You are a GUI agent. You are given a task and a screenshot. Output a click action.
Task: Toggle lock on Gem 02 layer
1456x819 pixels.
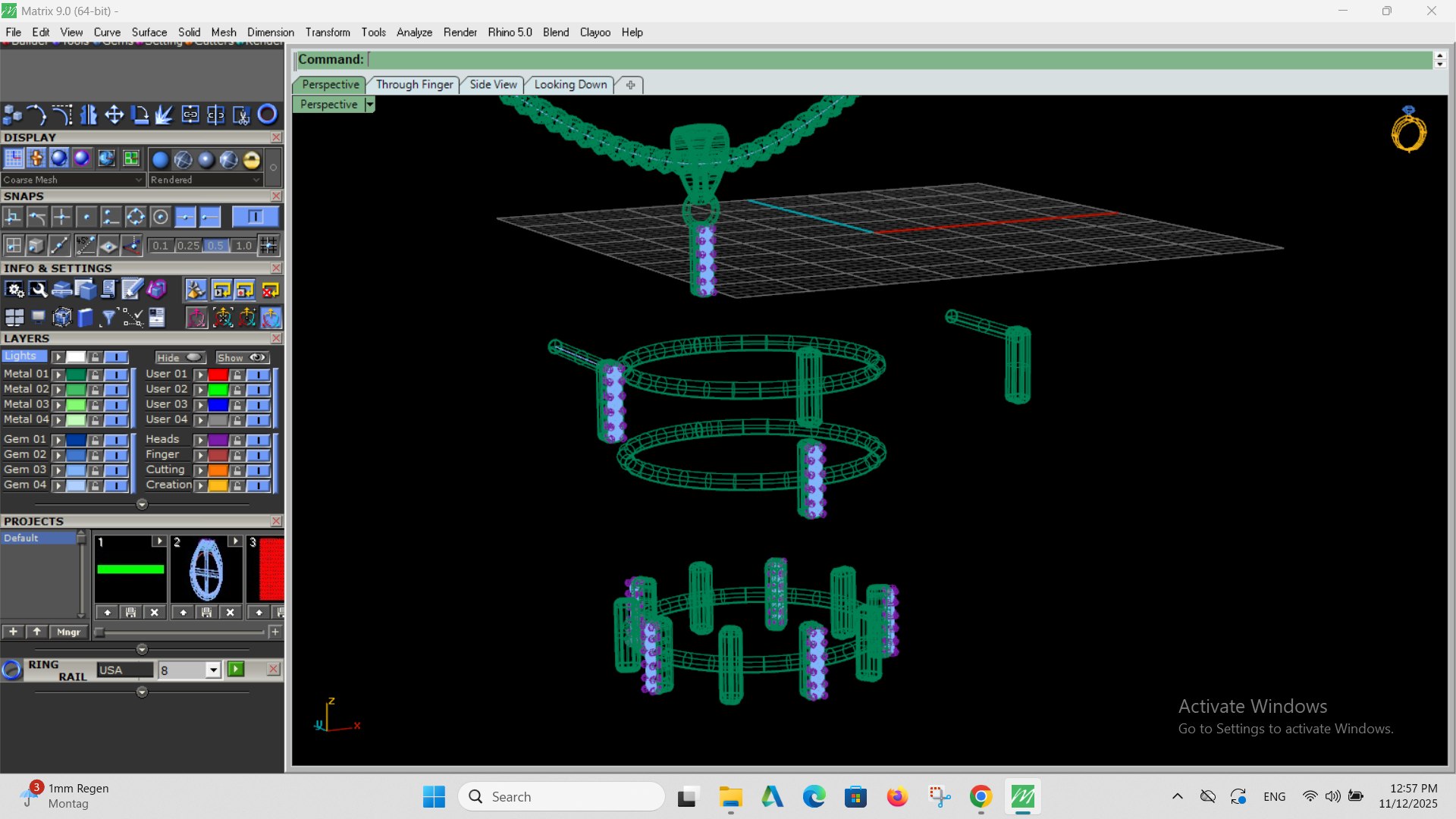95,455
